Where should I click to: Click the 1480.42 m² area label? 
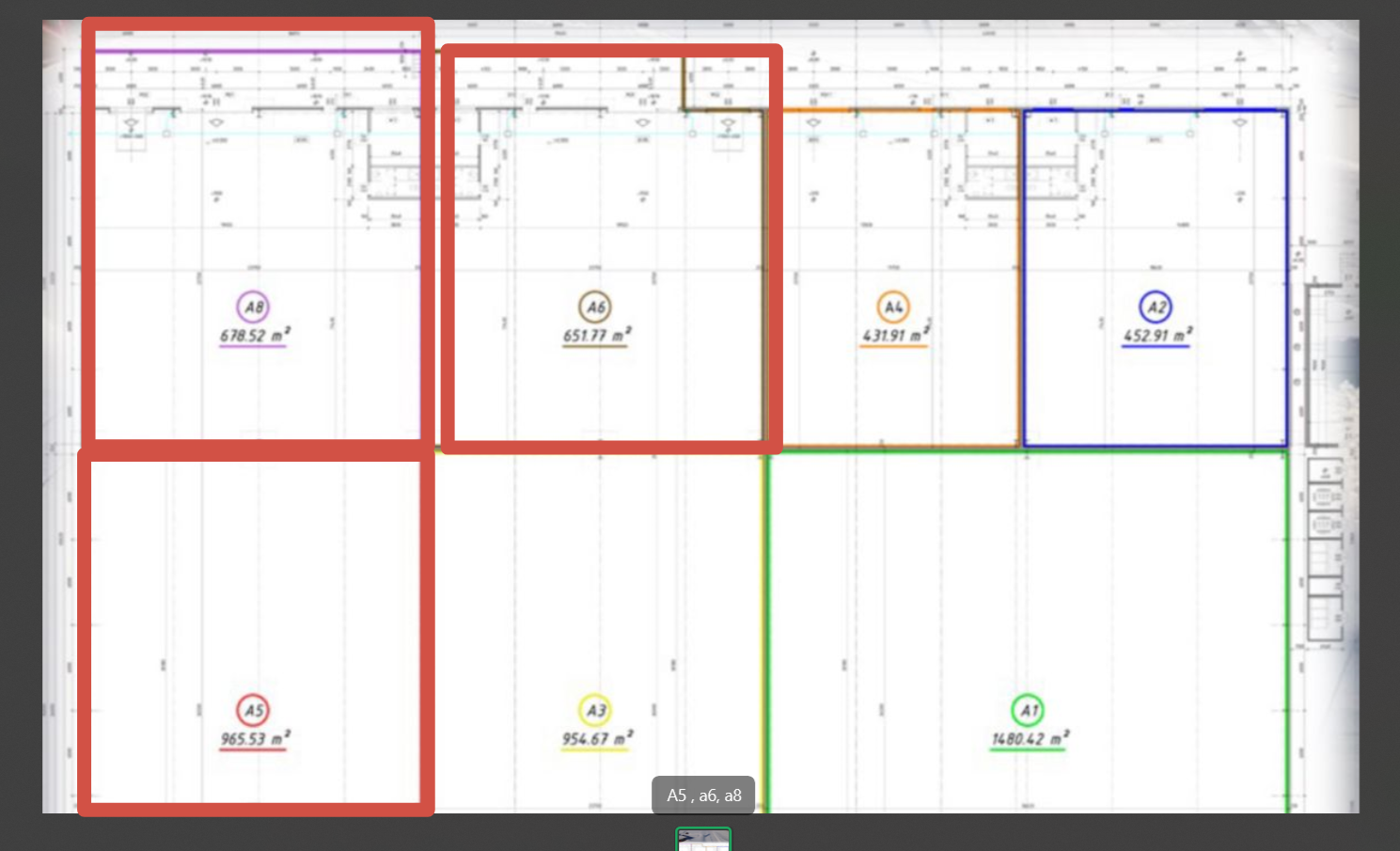[x=1029, y=739]
